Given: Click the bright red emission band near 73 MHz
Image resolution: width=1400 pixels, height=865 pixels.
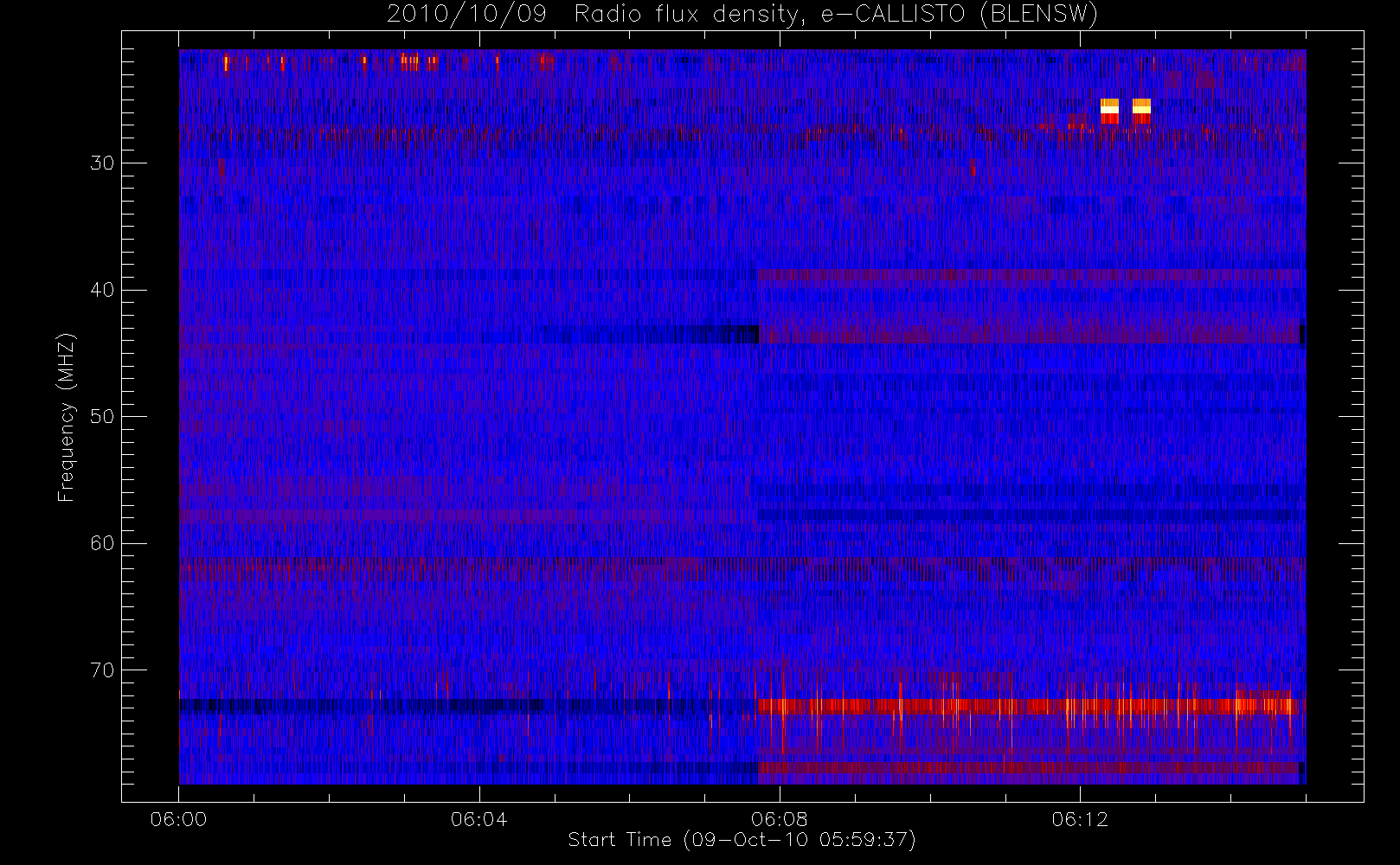Looking at the screenshot, I should click(x=1029, y=706).
